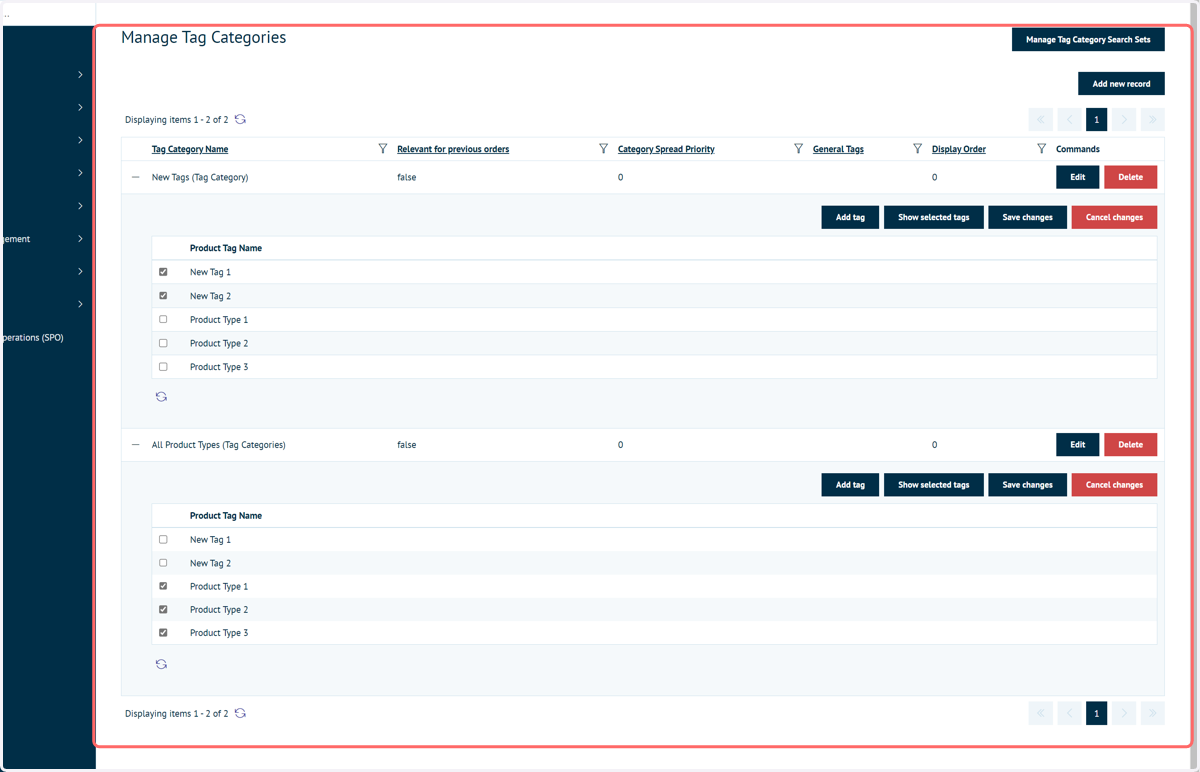Collapse the New Tags (Tag Category) row
Viewport: 1200px width, 772px height.
pos(136,177)
